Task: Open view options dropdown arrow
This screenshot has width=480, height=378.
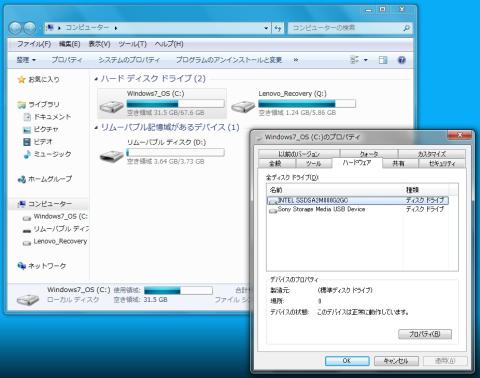Action: coord(366,60)
